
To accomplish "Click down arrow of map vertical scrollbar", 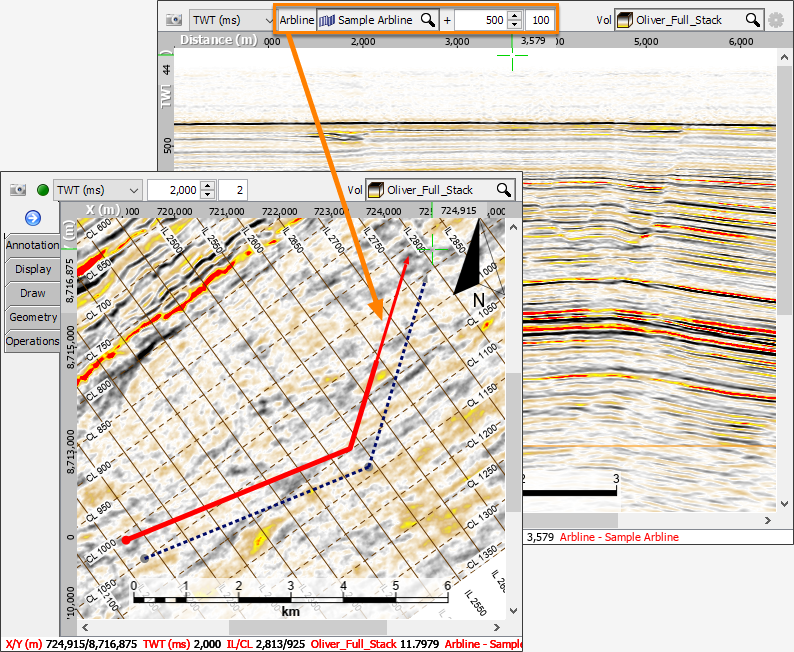I will (x=513, y=610).
